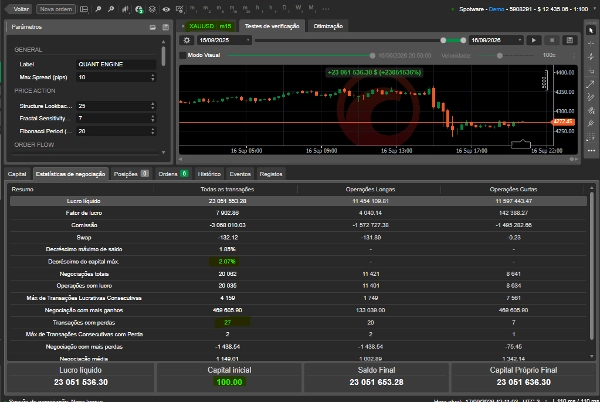This screenshot has width=600, height=402.
Task: Switch to the Capital tab
Action: 17,174
